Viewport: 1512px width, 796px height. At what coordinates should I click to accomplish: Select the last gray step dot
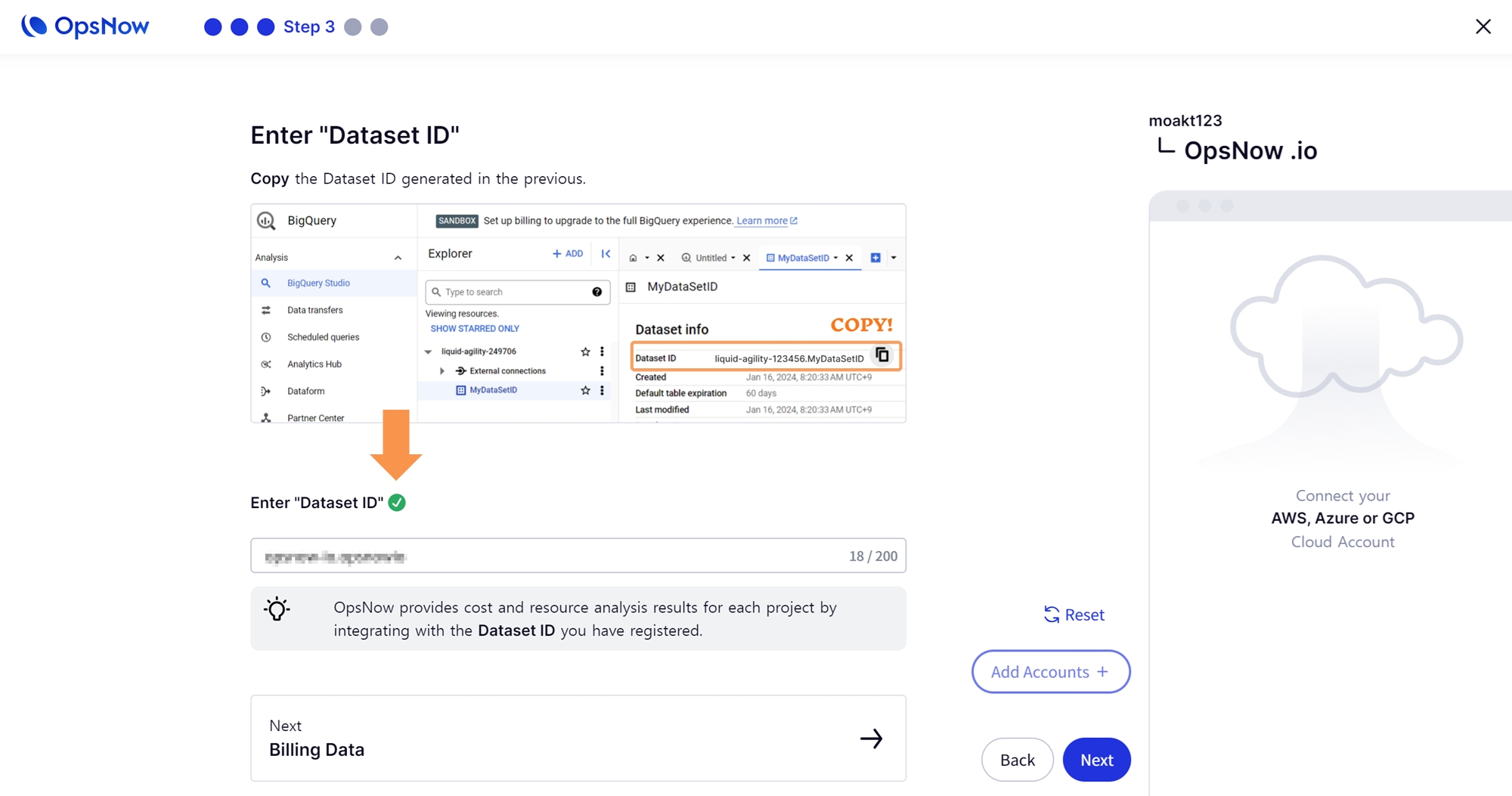[x=380, y=27]
